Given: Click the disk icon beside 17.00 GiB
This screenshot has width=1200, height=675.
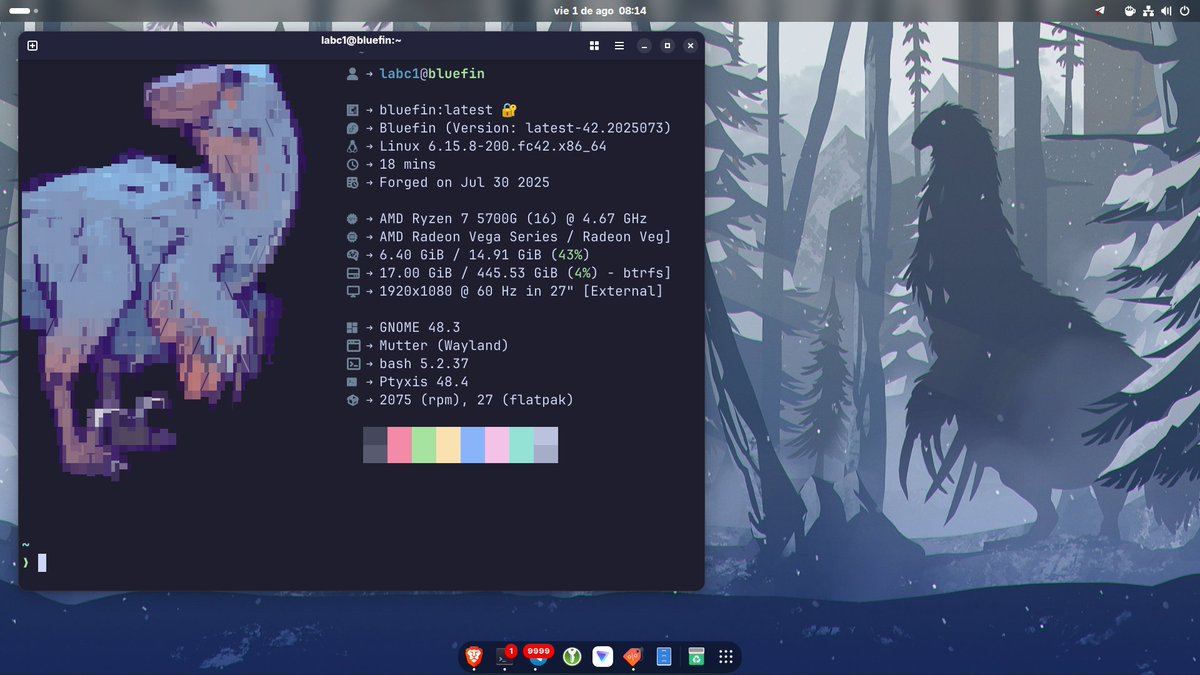Looking at the screenshot, I should [x=352, y=272].
